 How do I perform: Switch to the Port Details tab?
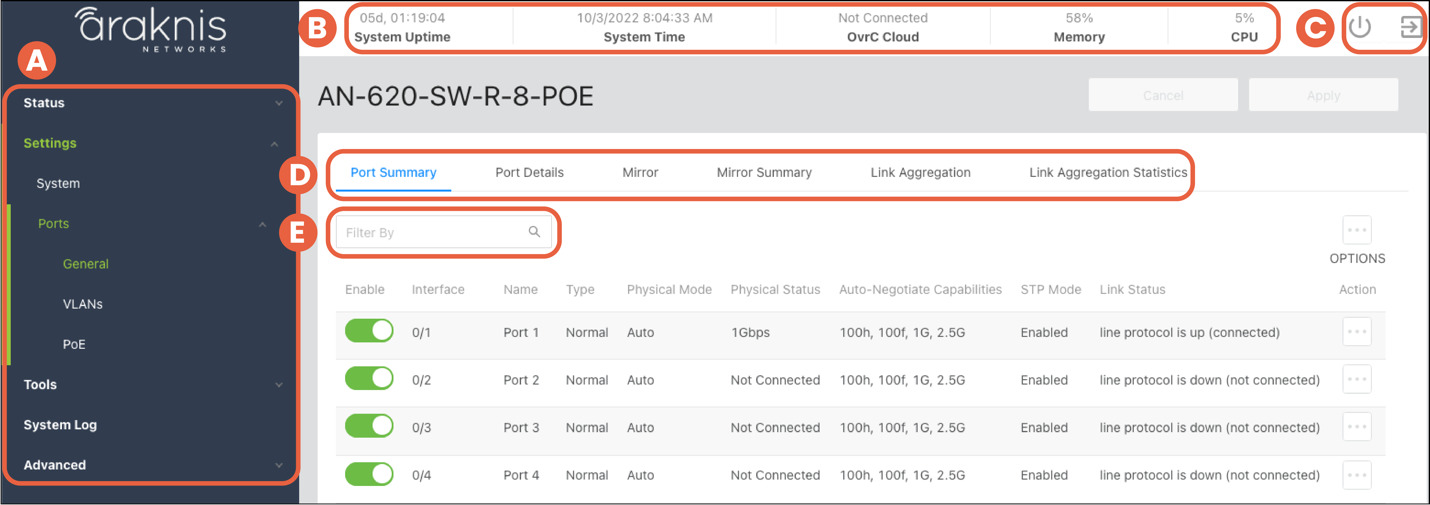[x=529, y=172]
